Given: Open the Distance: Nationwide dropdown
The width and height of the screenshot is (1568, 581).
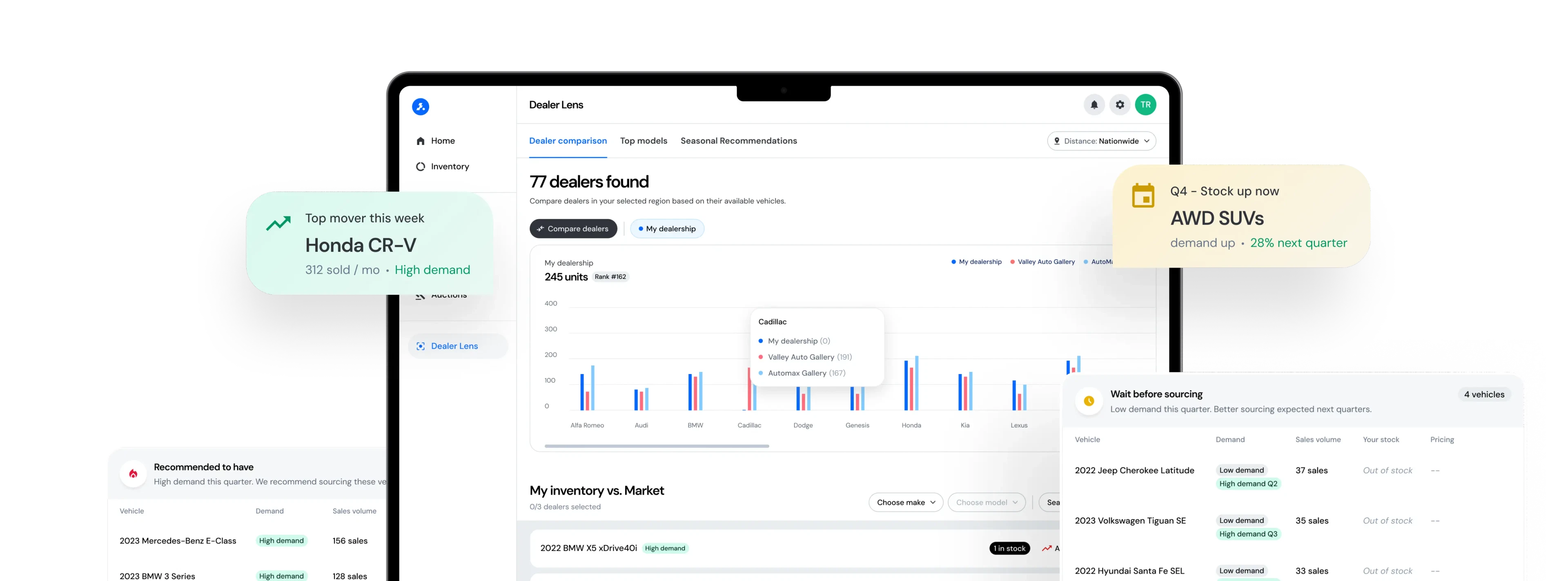Looking at the screenshot, I should 1100,141.
